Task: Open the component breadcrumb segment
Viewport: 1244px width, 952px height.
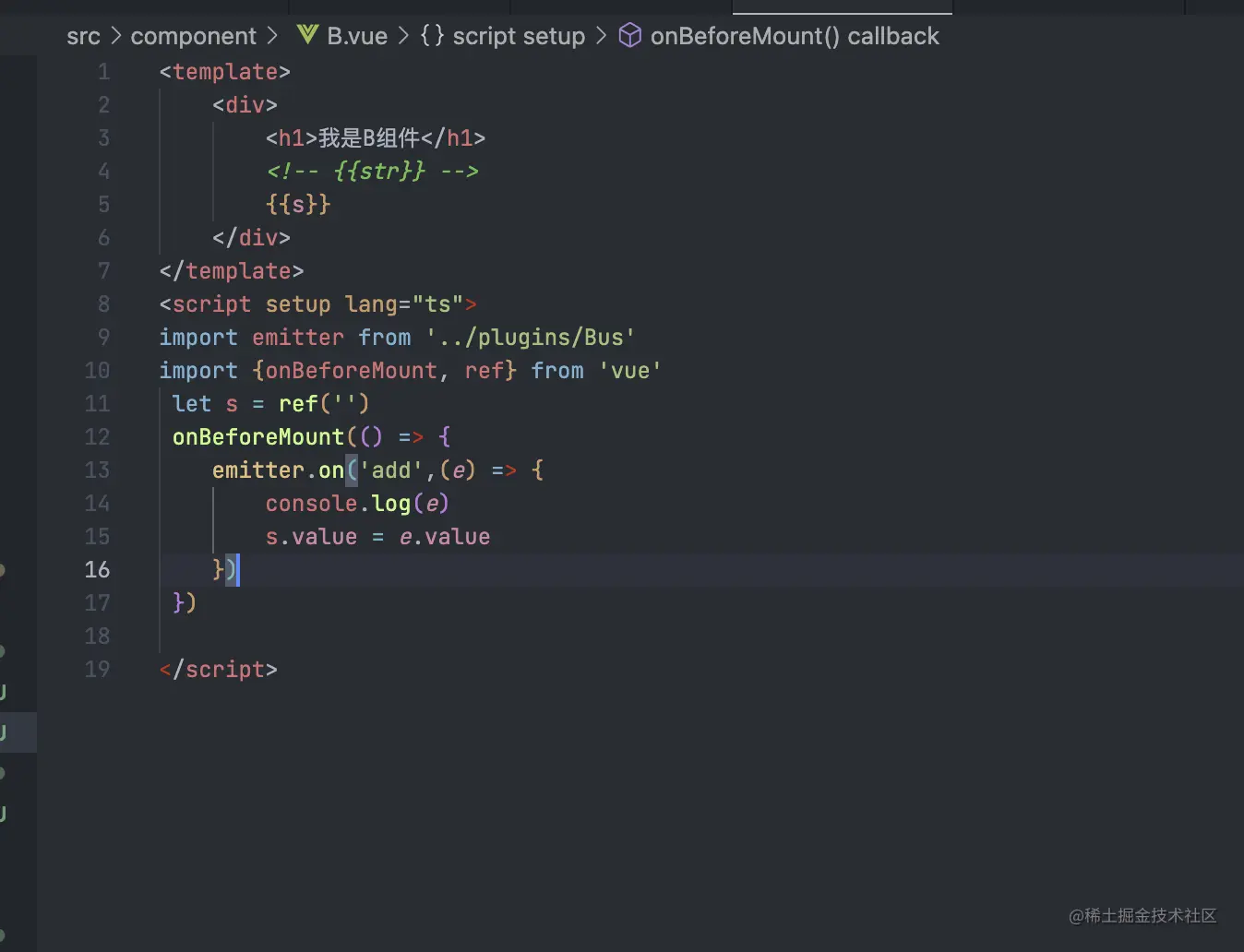Action: tap(193, 36)
